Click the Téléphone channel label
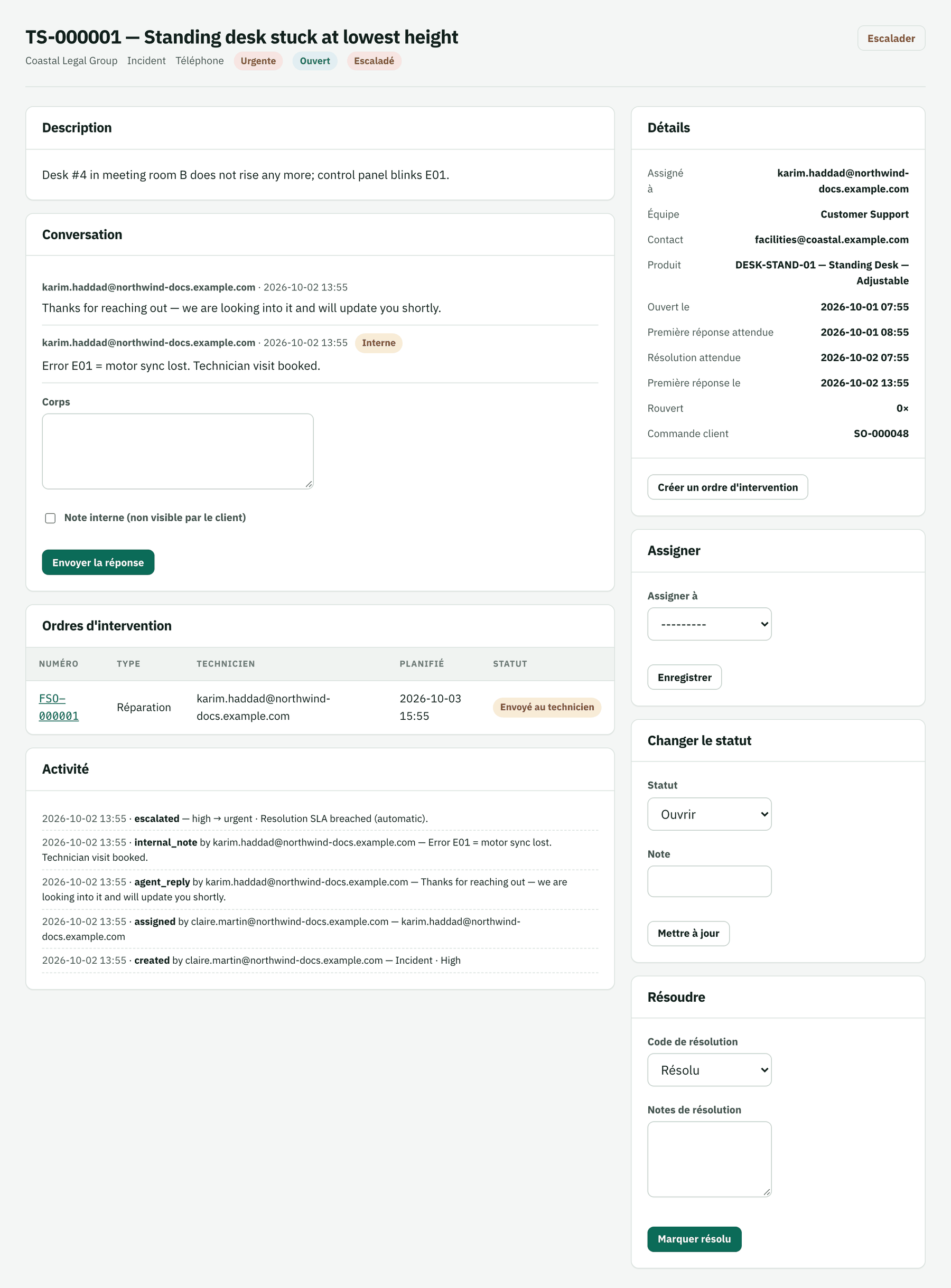The height and width of the screenshot is (1288, 951). (199, 60)
